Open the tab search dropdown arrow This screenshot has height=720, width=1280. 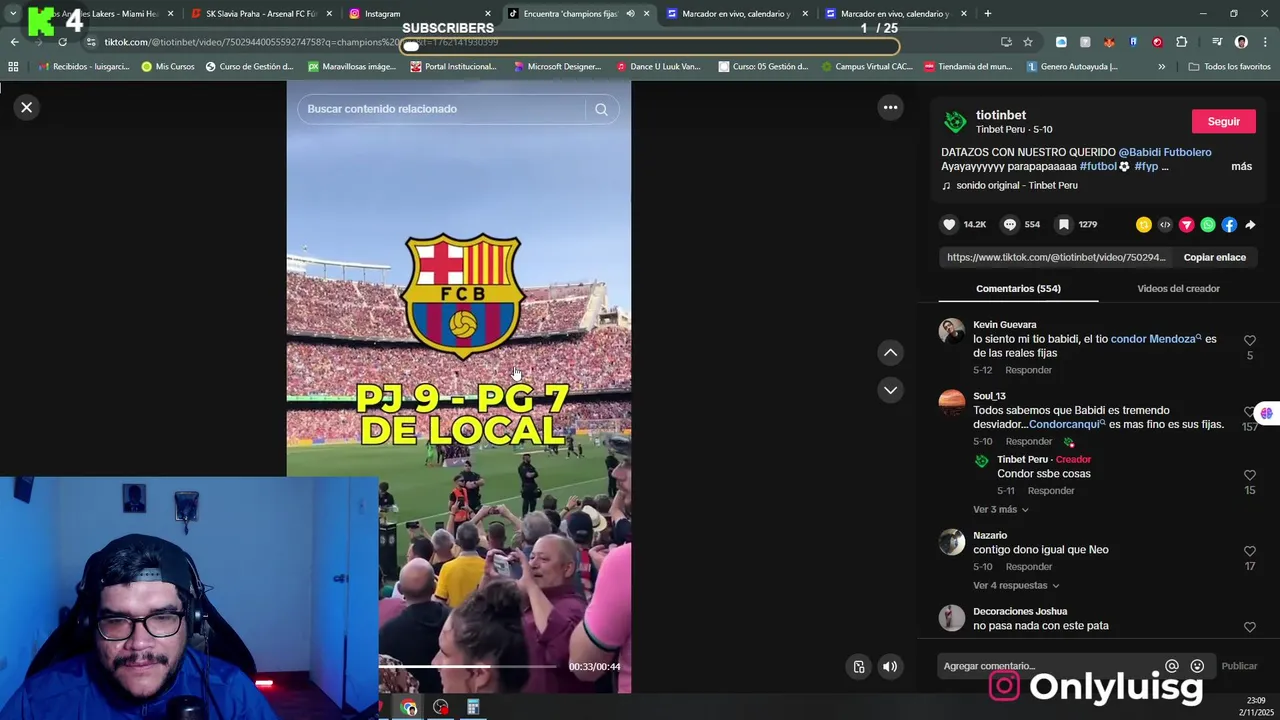tap(13, 14)
